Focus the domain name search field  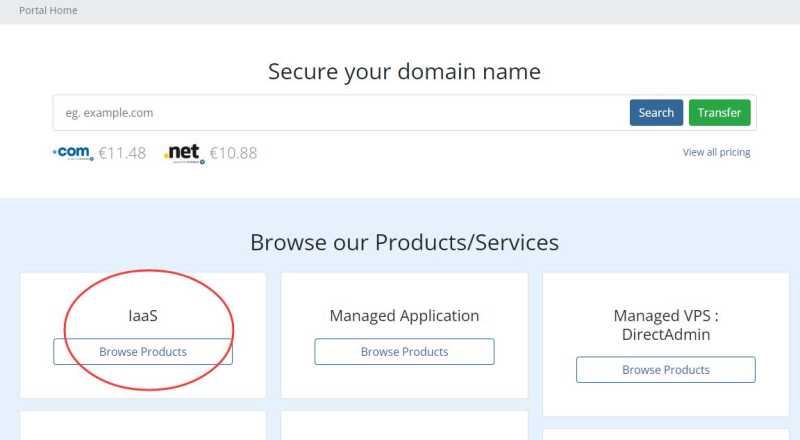click(341, 113)
